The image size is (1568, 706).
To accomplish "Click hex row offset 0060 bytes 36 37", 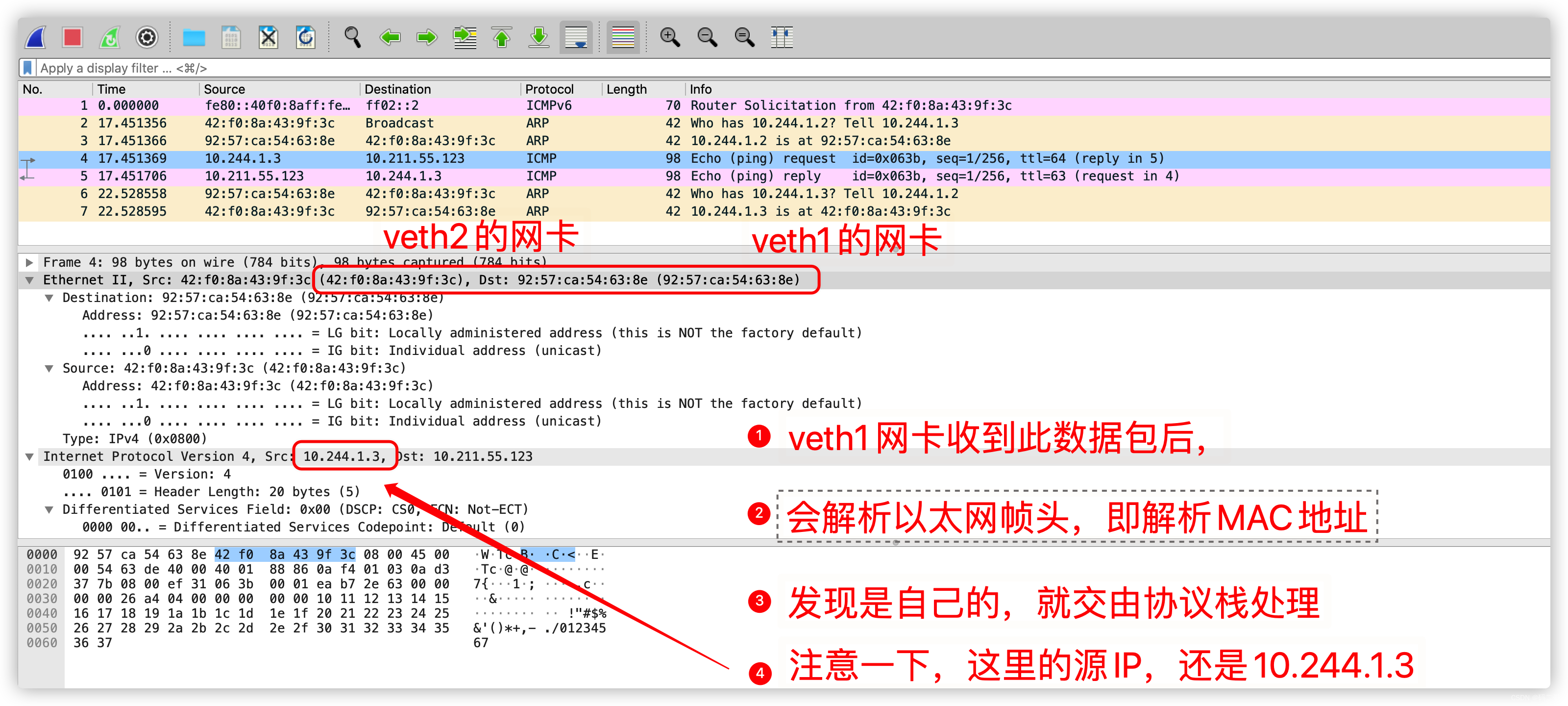I will (93, 643).
